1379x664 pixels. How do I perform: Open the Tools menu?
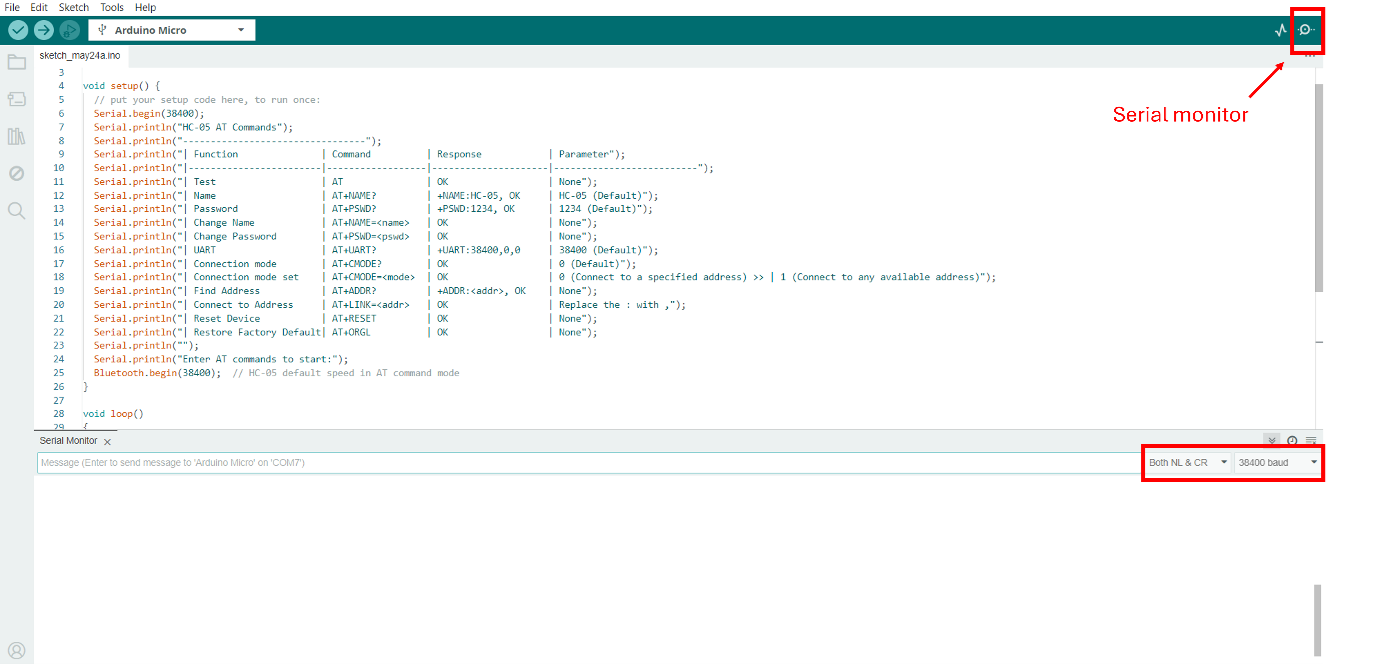(x=112, y=7)
